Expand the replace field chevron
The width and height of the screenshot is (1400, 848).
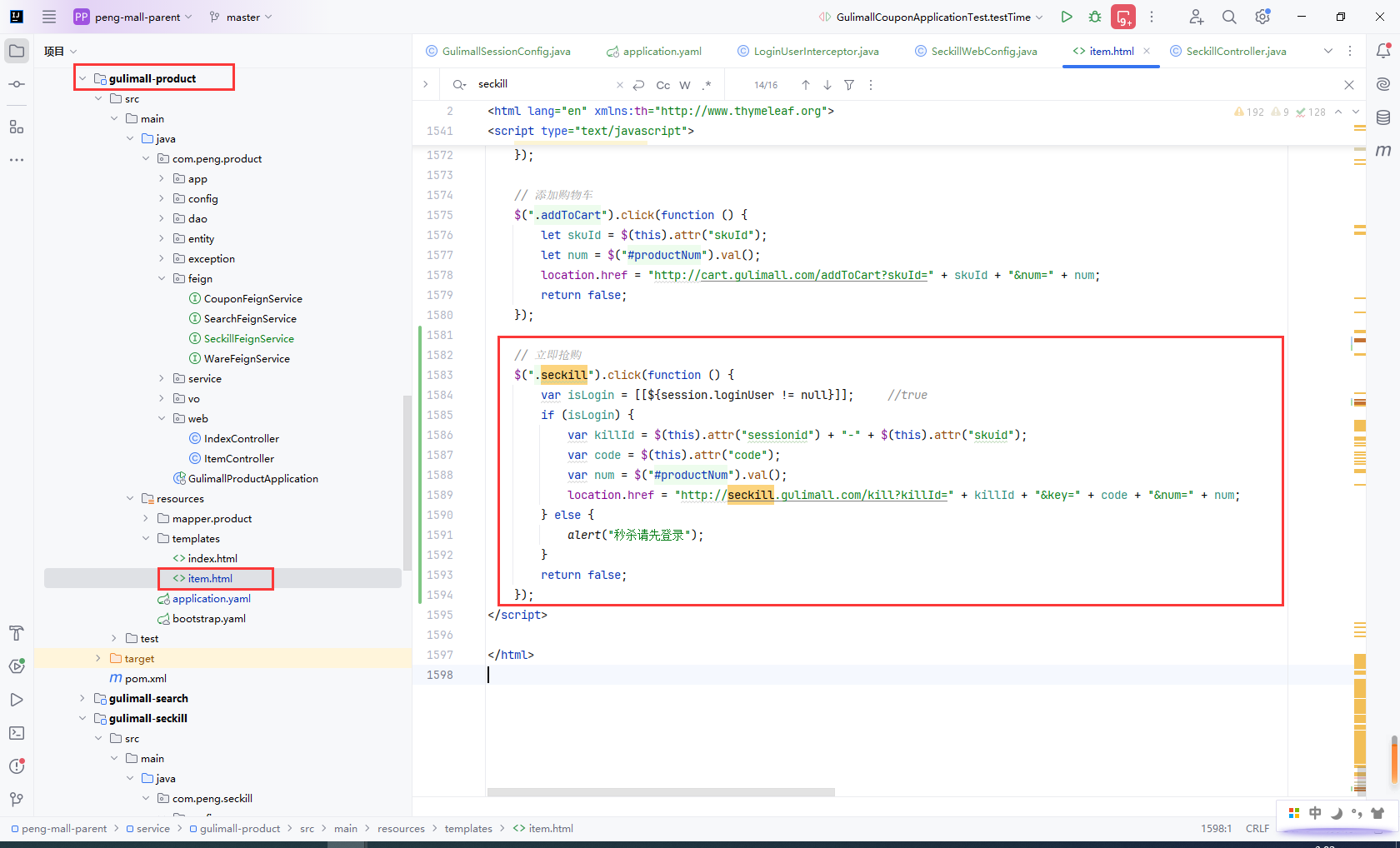[x=426, y=84]
